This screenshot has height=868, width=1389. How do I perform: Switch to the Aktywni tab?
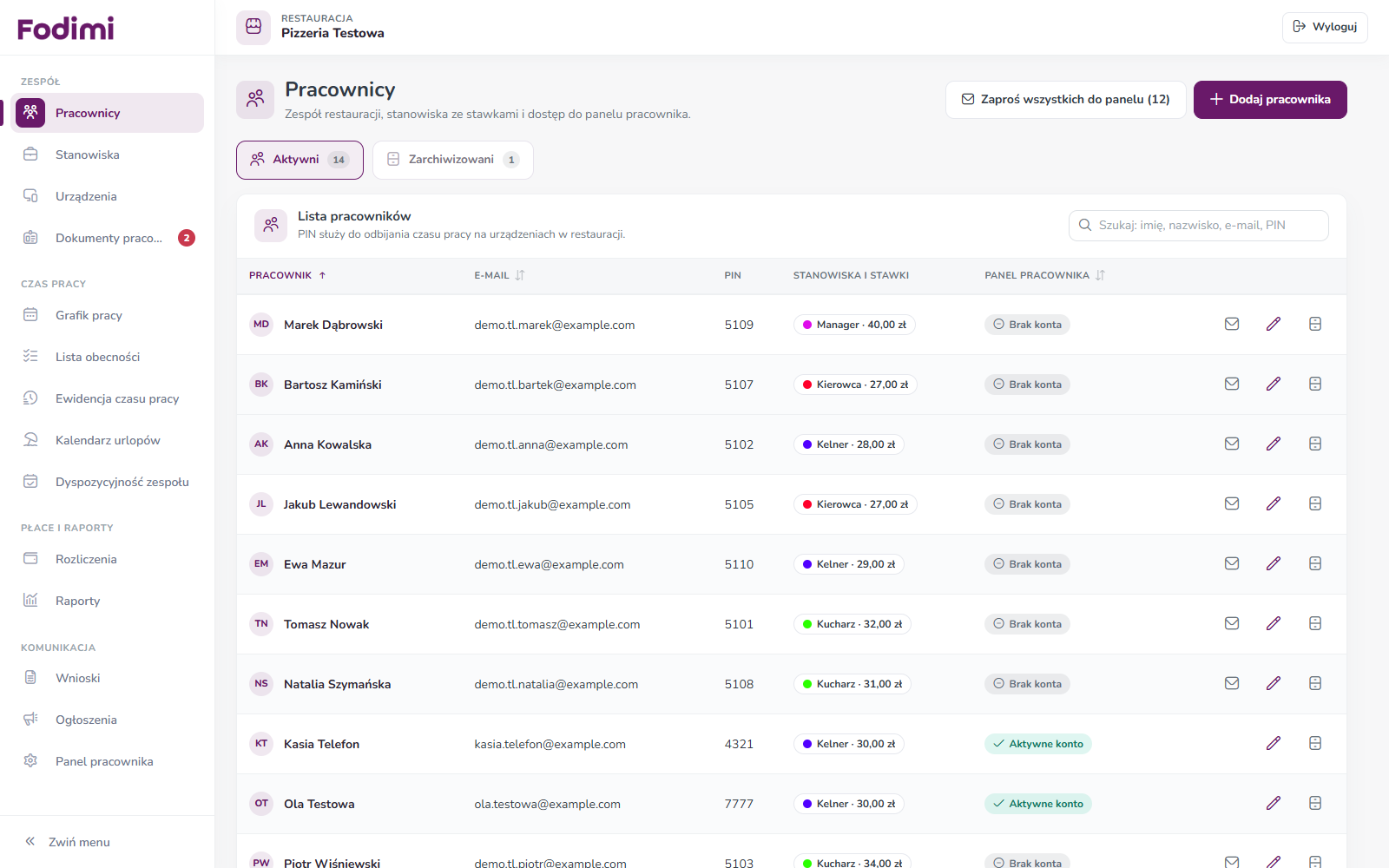(300, 160)
